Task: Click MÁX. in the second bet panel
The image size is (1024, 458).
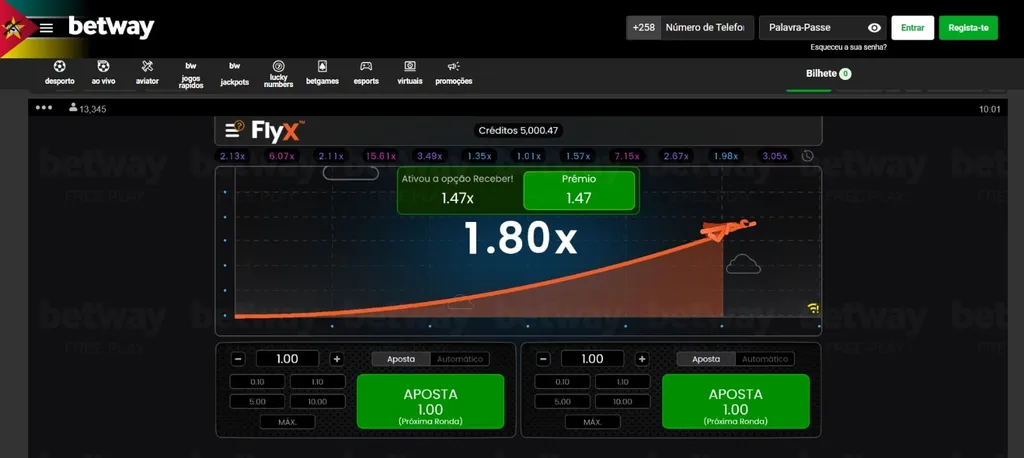Action: pyautogui.click(x=592, y=422)
